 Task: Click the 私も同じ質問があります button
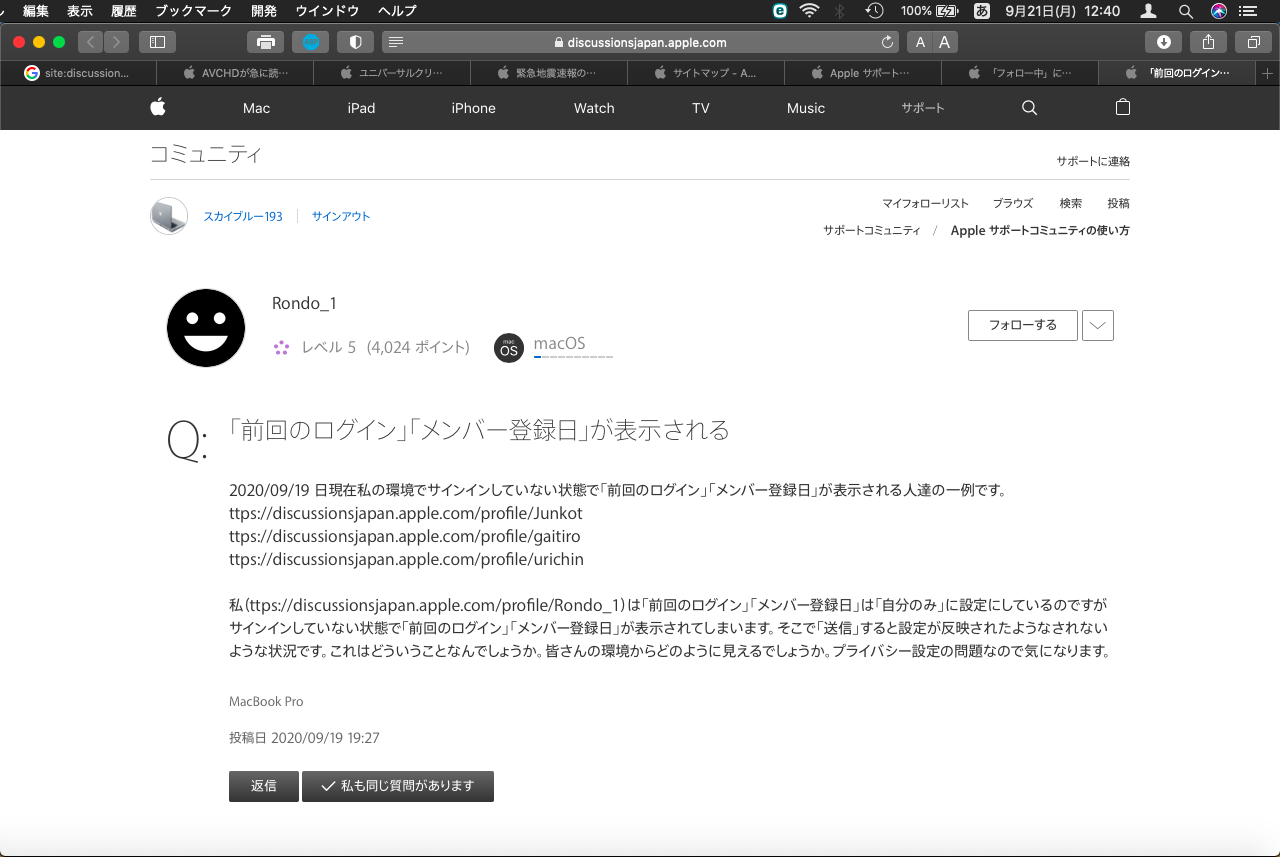[398, 786]
